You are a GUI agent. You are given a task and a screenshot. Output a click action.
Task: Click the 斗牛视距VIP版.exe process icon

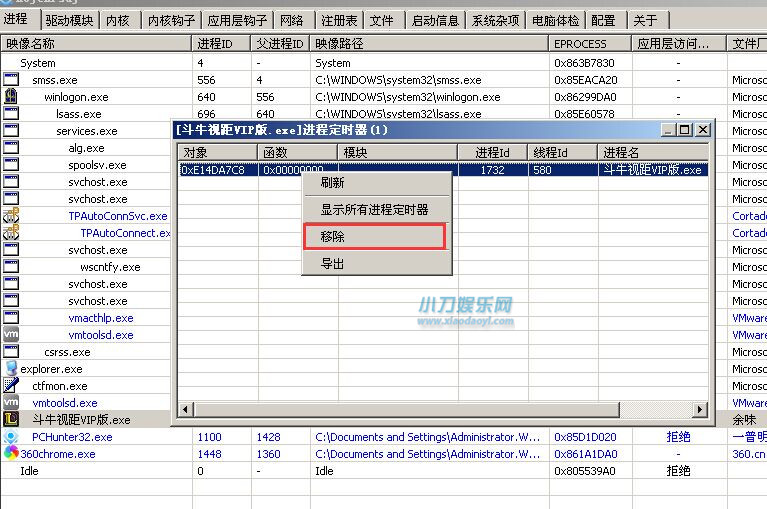click(11, 419)
